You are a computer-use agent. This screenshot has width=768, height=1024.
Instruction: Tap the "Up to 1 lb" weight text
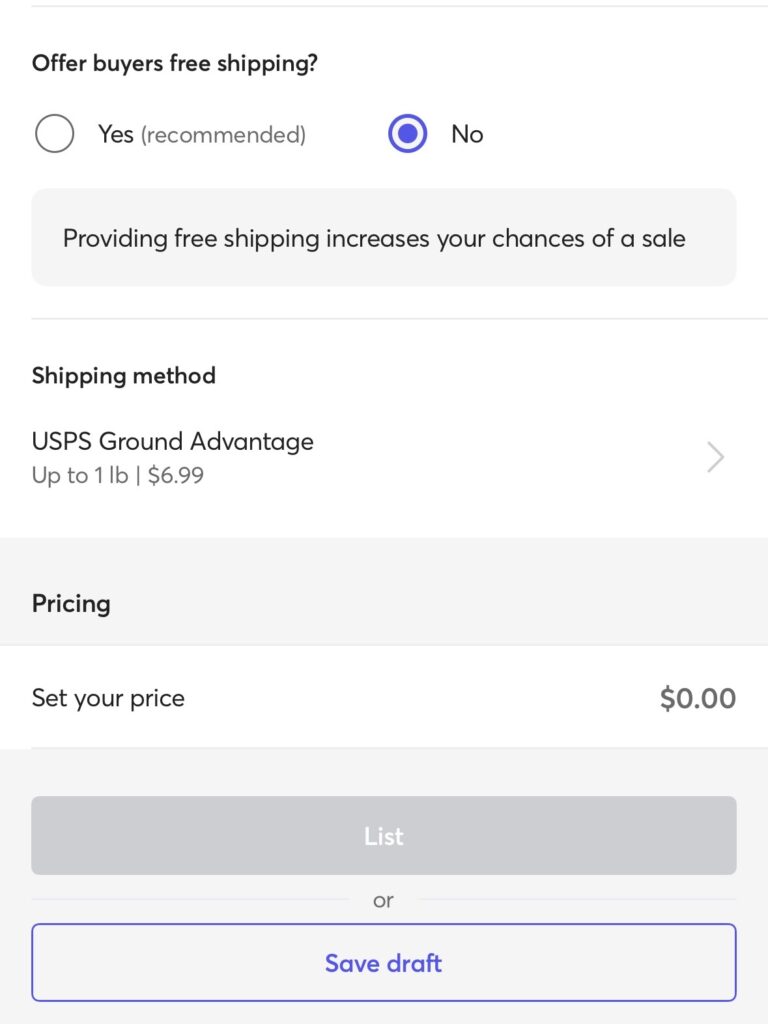point(80,476)
